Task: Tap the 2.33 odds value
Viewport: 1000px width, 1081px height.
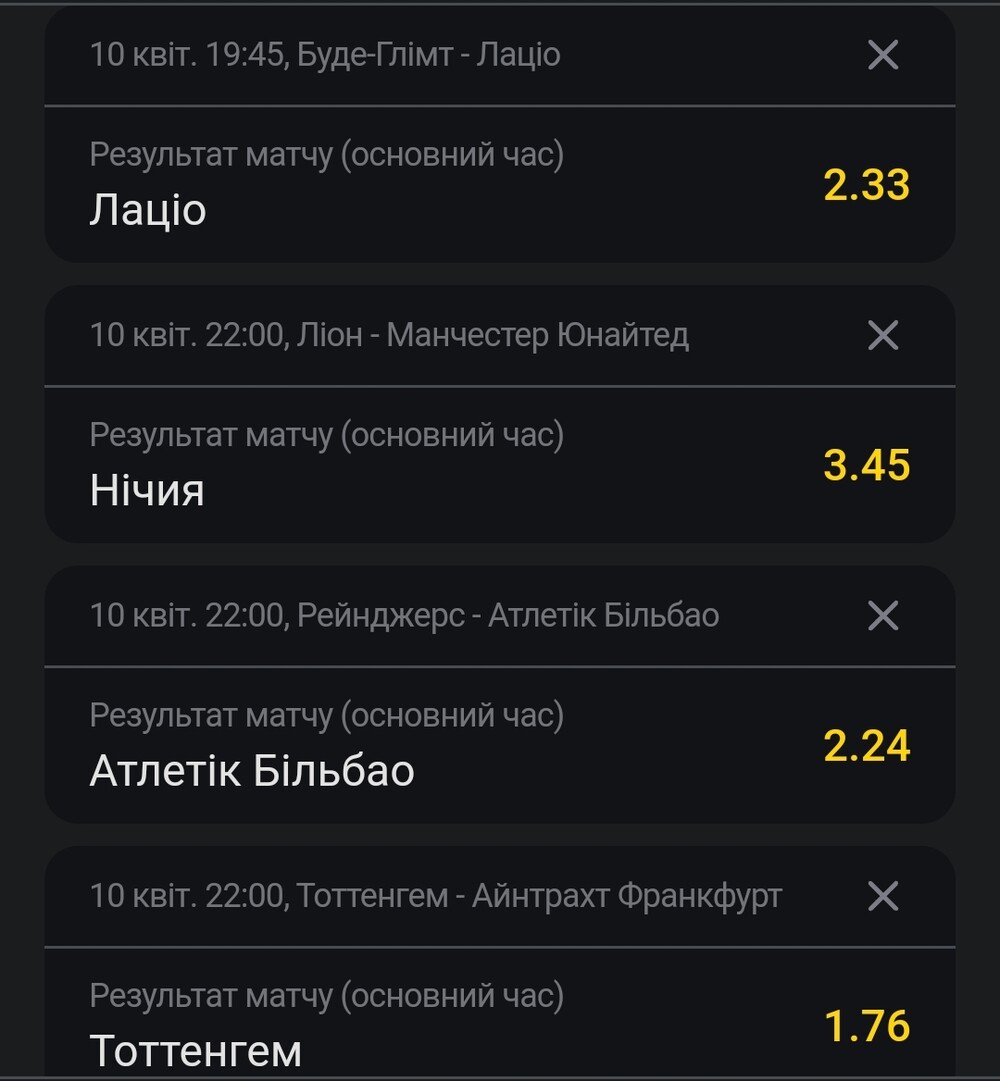Action: tap(866, 185)
